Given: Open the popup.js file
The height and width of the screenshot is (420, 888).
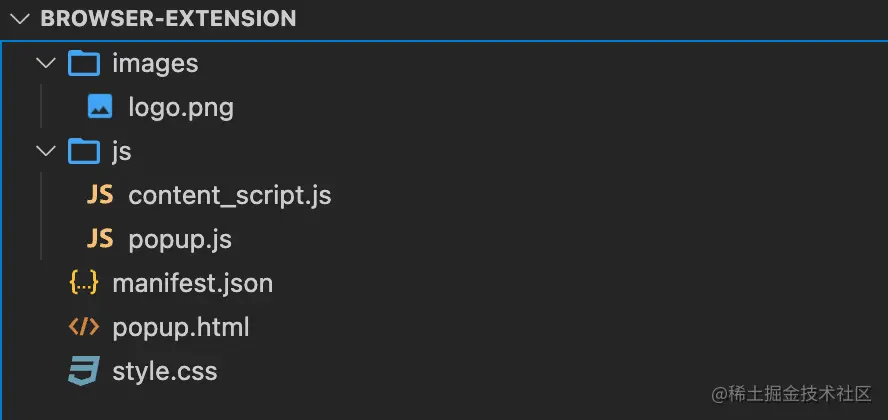Looking at the screenshot, I should tap(180, 239).
